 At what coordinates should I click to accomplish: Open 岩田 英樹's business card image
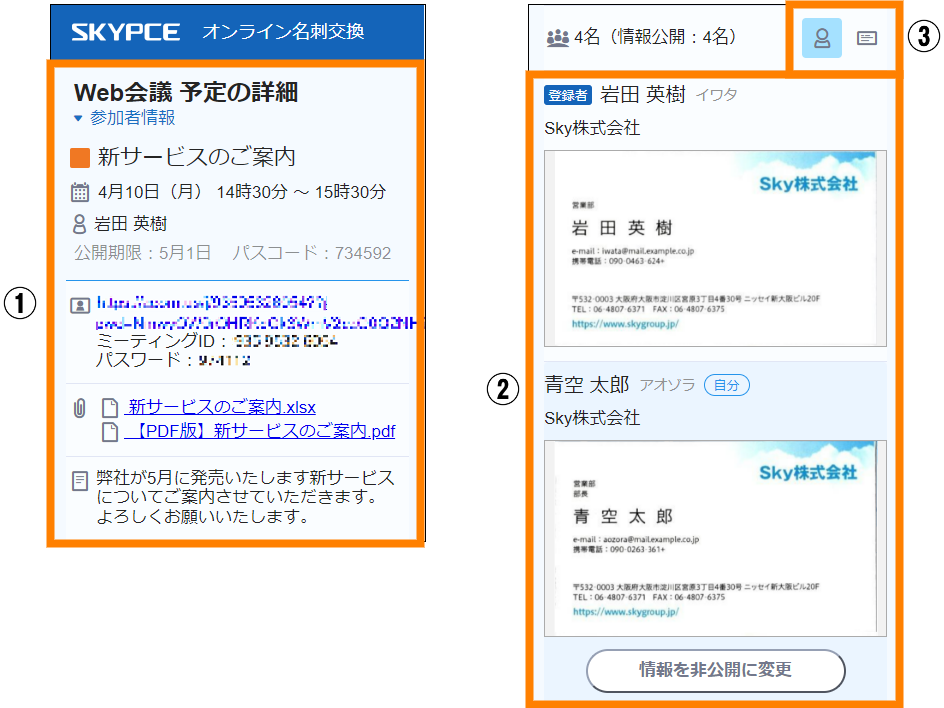[715, 248]
